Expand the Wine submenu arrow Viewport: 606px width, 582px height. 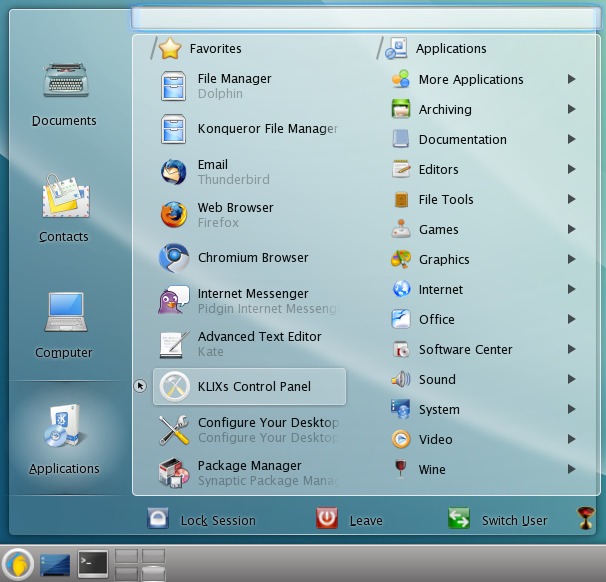pos(571,469)
